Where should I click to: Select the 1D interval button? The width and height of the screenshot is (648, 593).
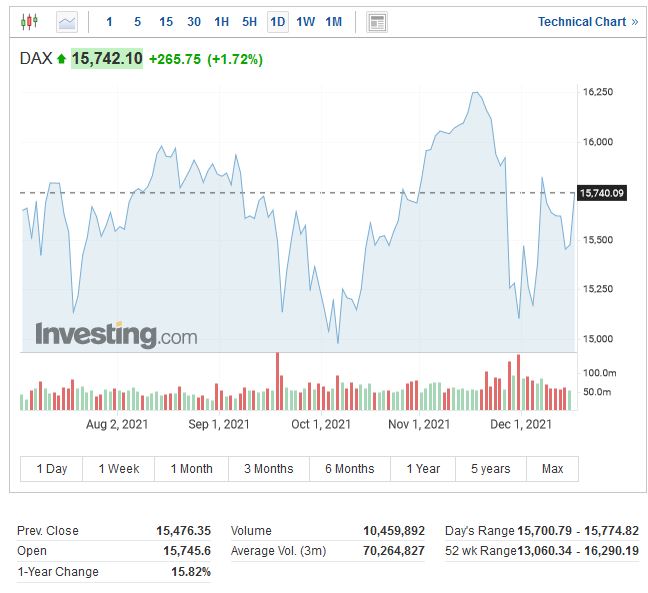tap(278, 21)
